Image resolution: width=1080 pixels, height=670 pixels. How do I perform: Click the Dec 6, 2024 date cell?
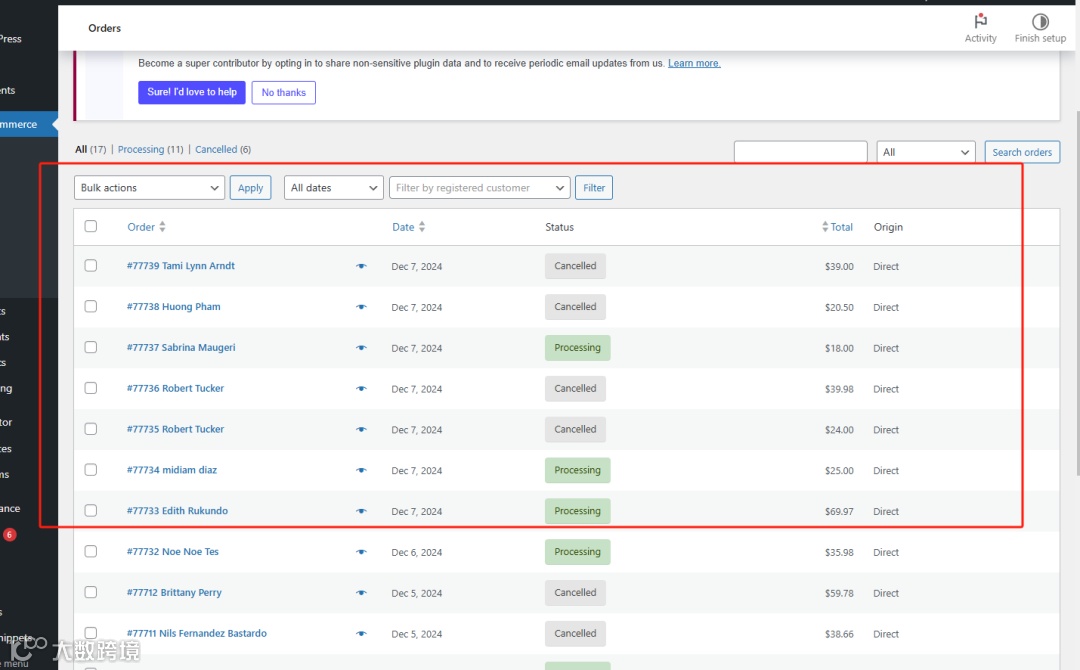pyautogui.click(x=417, y=552)
